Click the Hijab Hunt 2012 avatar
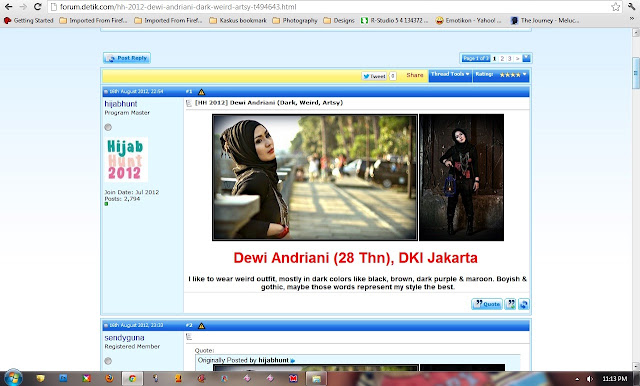Viewport: 640px width, 386px height. coord(126,160)
